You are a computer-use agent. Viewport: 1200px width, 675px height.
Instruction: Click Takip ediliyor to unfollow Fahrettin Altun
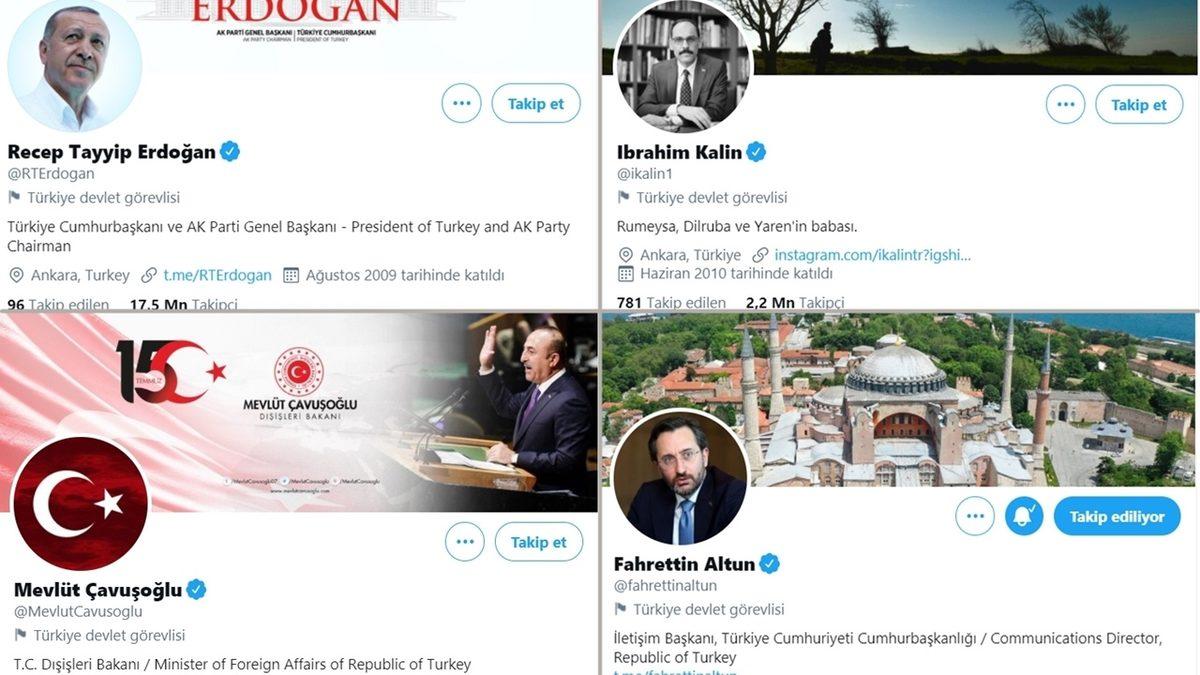tap(1117, 516)
